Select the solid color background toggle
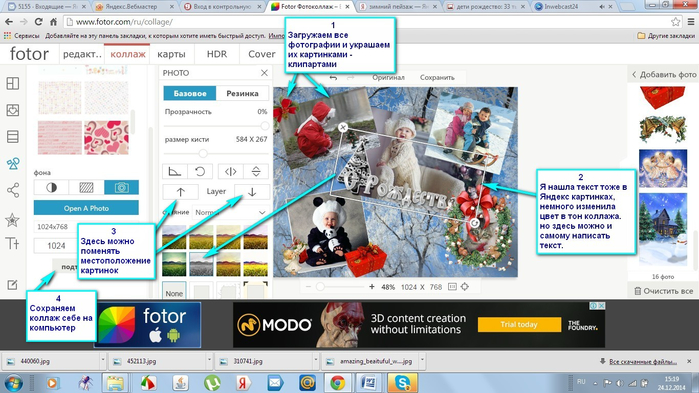This screenshot has height=393, width=699. click(x=51, y=188)
